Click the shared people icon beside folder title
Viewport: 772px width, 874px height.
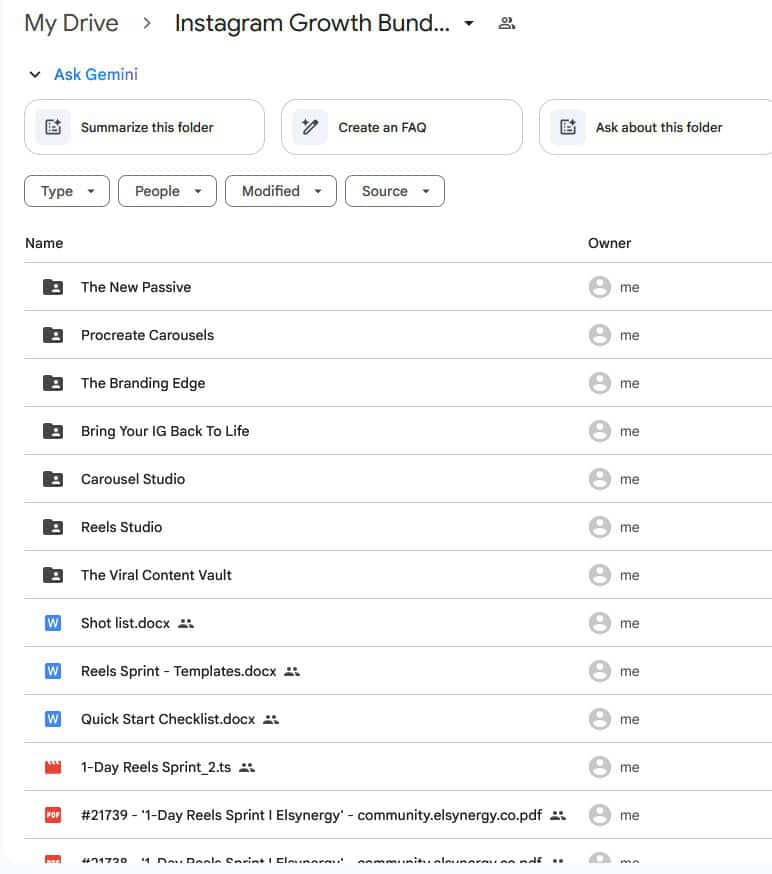click(507, 23)
